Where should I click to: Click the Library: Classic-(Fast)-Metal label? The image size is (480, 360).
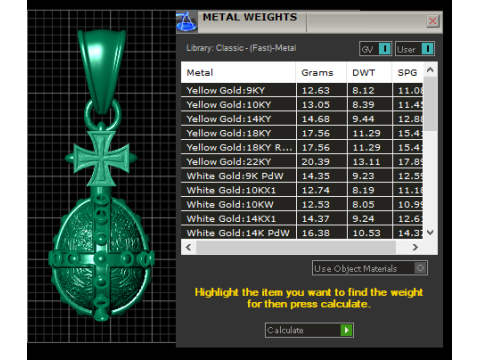click(241, 48)
